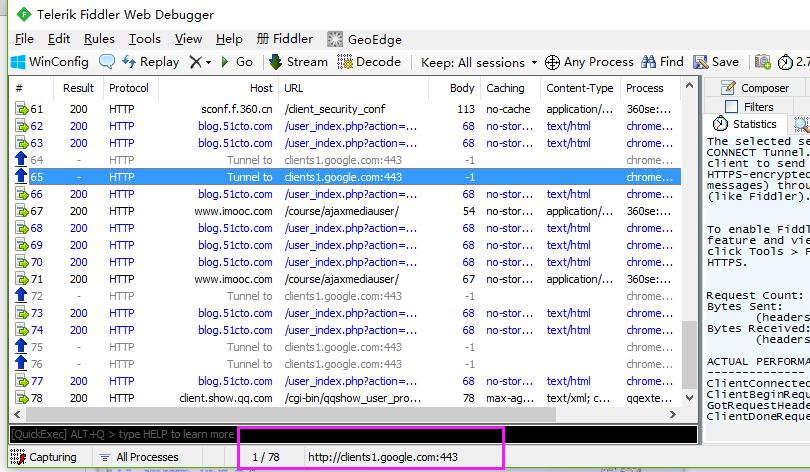Toggle Decode mode in toolbar

click(369, 62)
